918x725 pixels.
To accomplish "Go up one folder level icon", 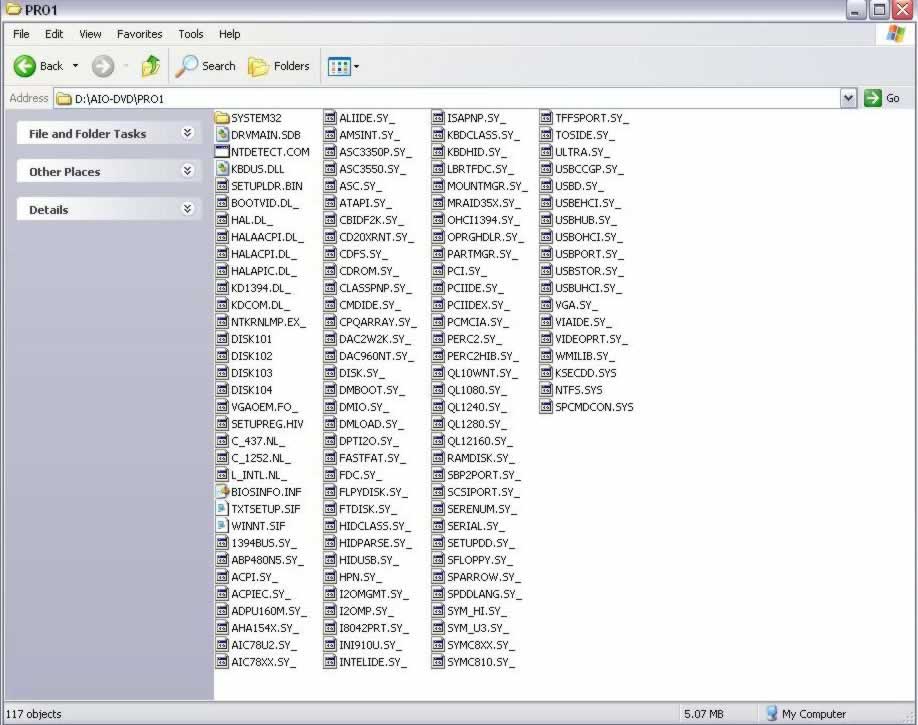I will 150,66.
